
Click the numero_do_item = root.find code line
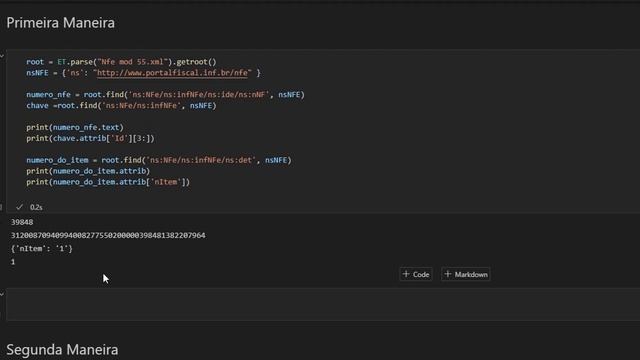tap(159, 160)
